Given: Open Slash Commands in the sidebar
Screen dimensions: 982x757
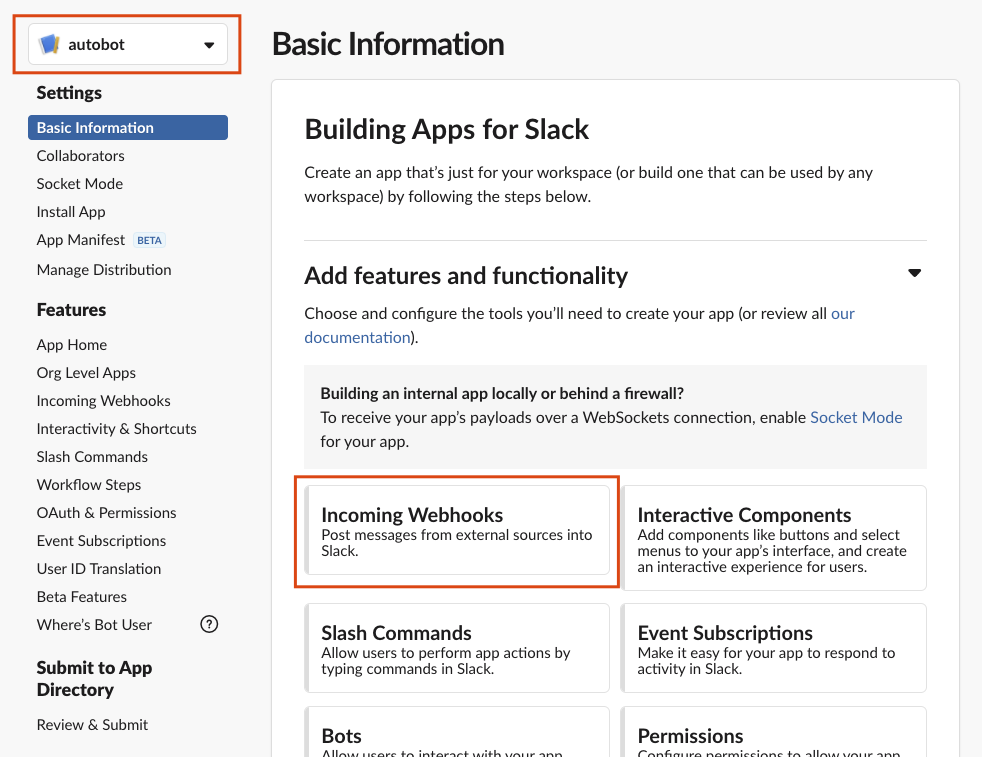Looking at the screenshot, I should click(92, 457).
